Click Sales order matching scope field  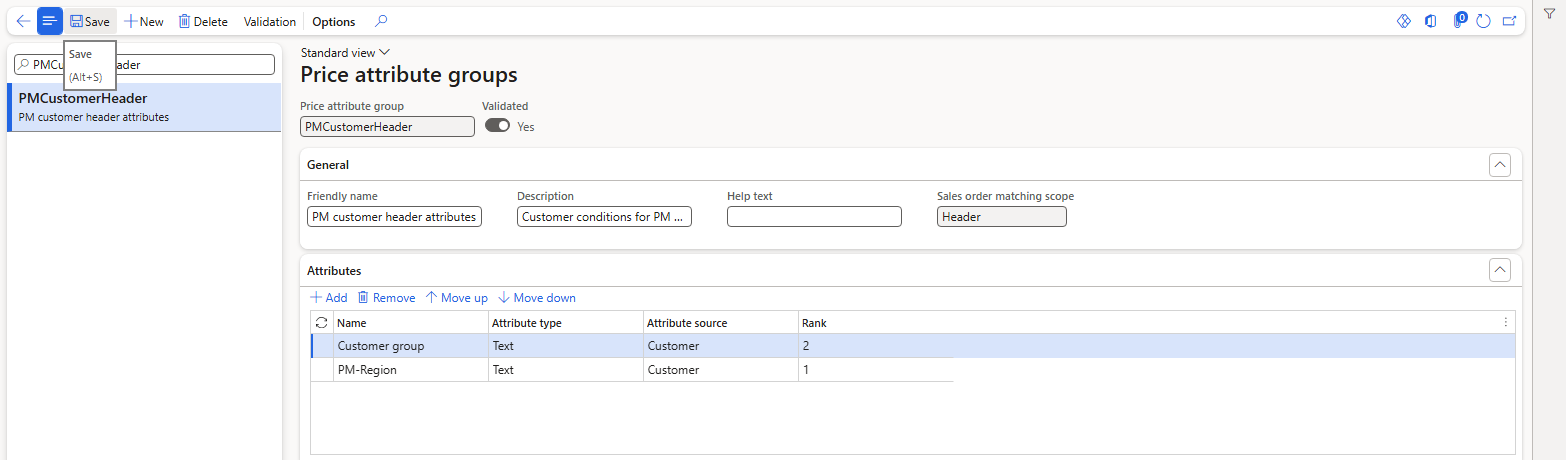(x=1002, y=217)
